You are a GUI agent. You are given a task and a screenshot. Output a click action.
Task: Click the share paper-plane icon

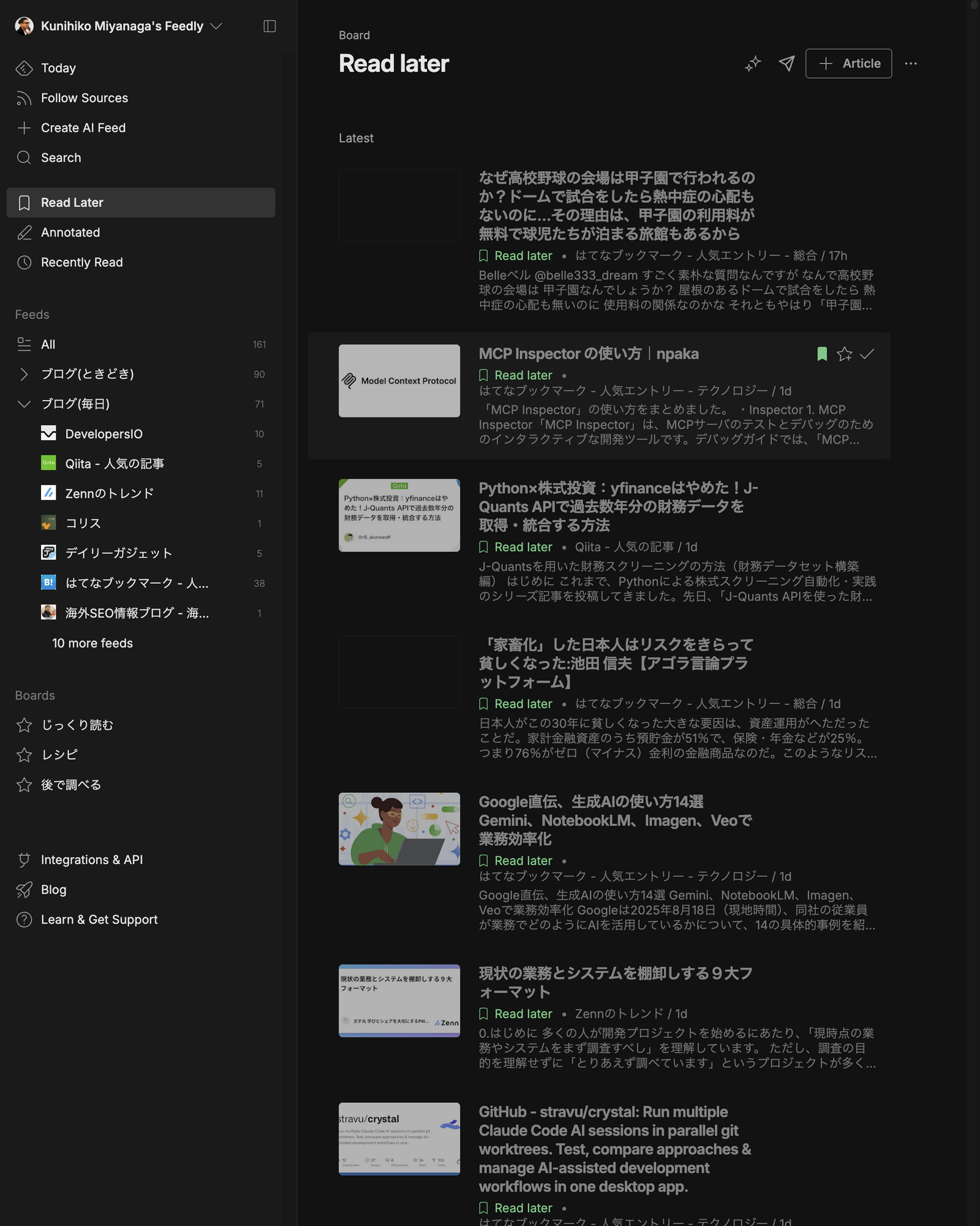(x=786, y=64)
